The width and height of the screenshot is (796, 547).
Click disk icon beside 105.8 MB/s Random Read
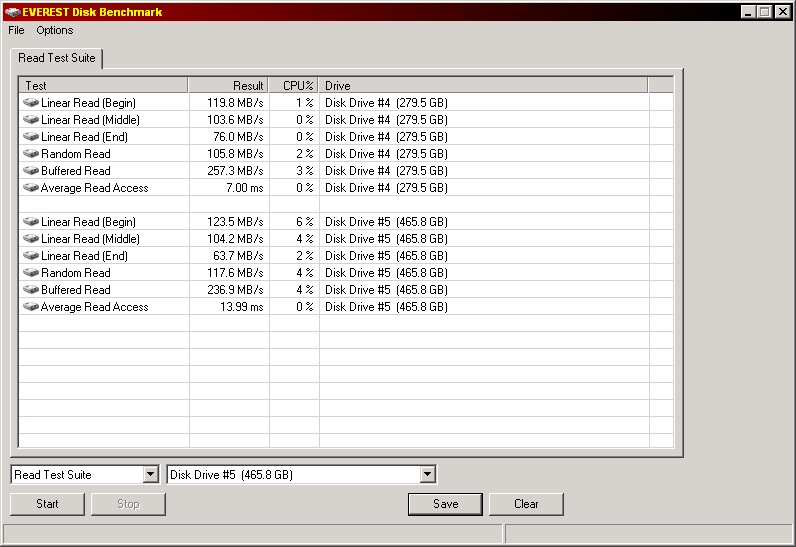[31, 154]
